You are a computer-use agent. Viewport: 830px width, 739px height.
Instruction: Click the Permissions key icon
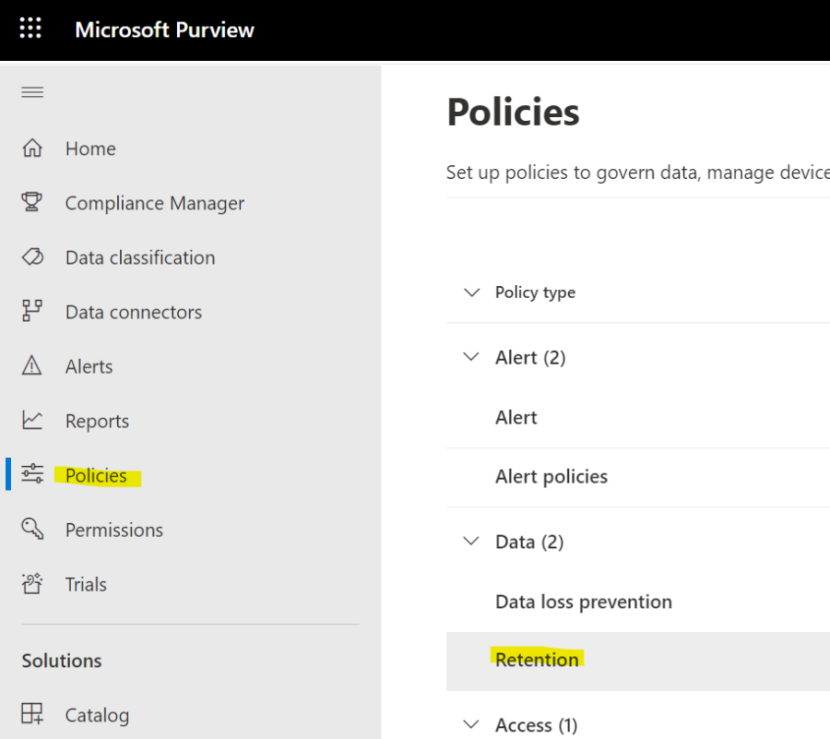coord(32,529)
